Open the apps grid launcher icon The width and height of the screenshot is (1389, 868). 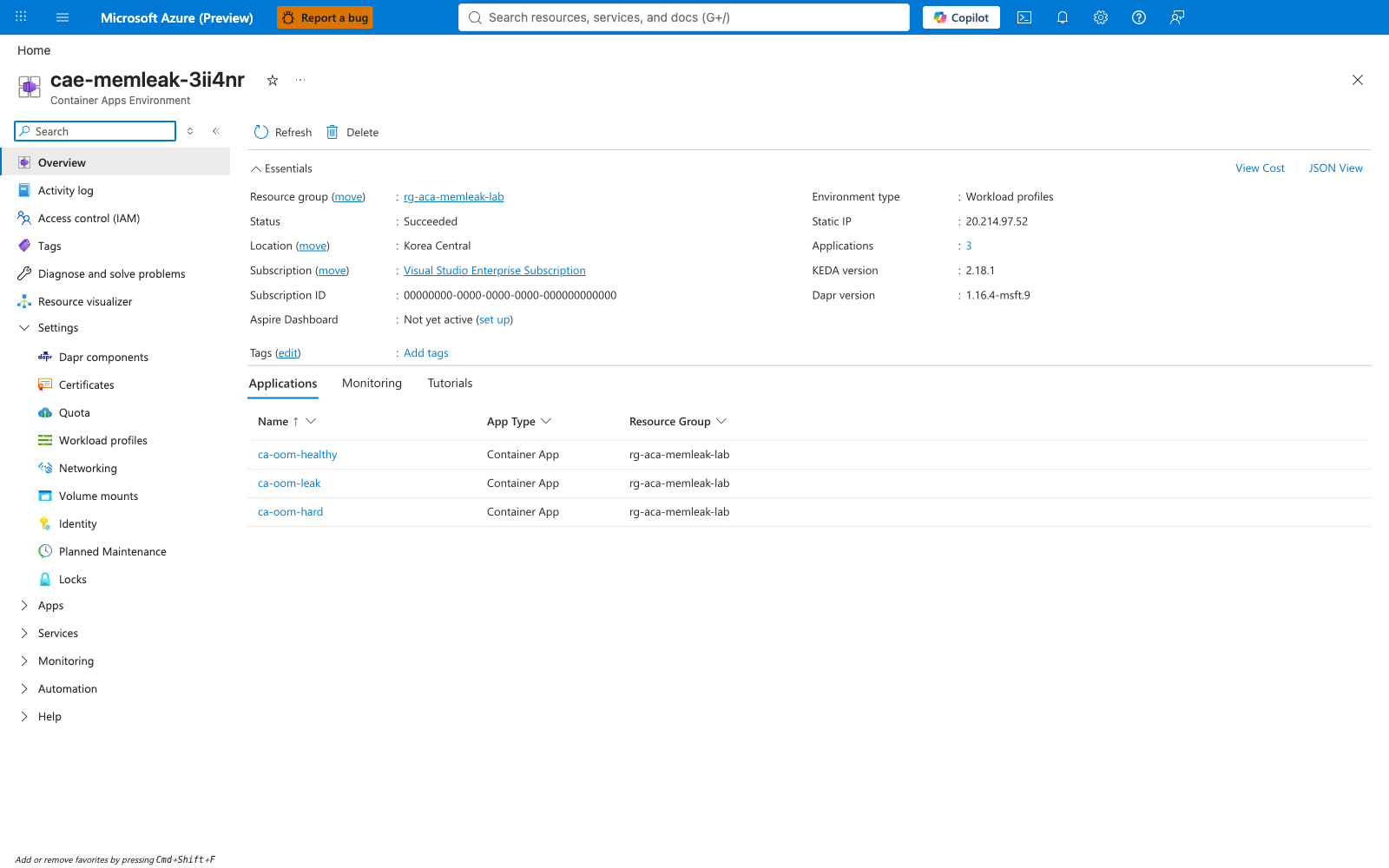click(21, 17)
